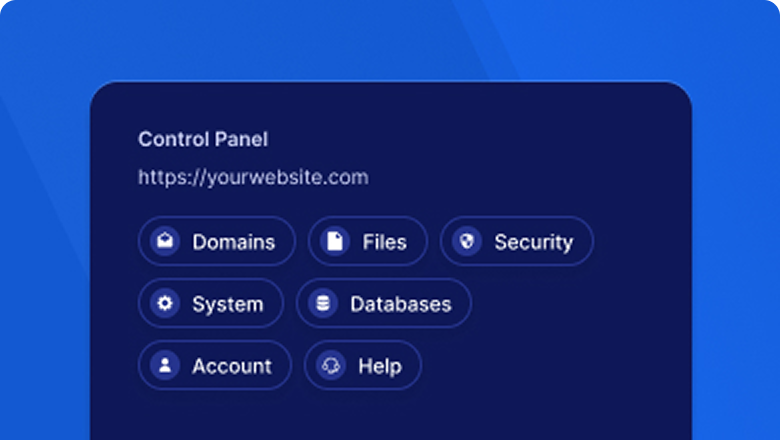The width and height of the screenshot is (780, 440).
Task: Visit the https://yourwebsite.com link
Action: click(x=253, y=178)
